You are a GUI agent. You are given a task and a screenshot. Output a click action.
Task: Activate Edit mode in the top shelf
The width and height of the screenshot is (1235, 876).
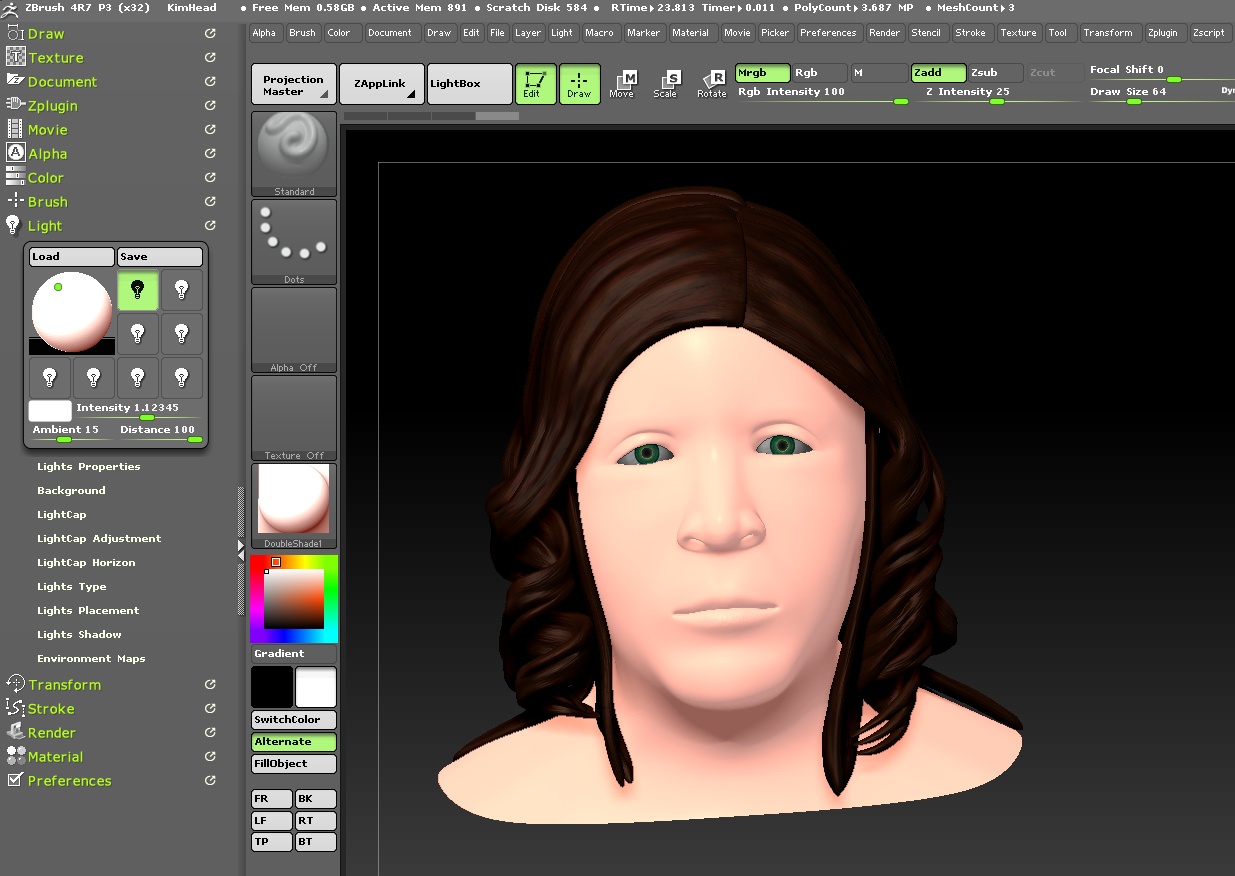pyautogui.click(x=535, y=84)
